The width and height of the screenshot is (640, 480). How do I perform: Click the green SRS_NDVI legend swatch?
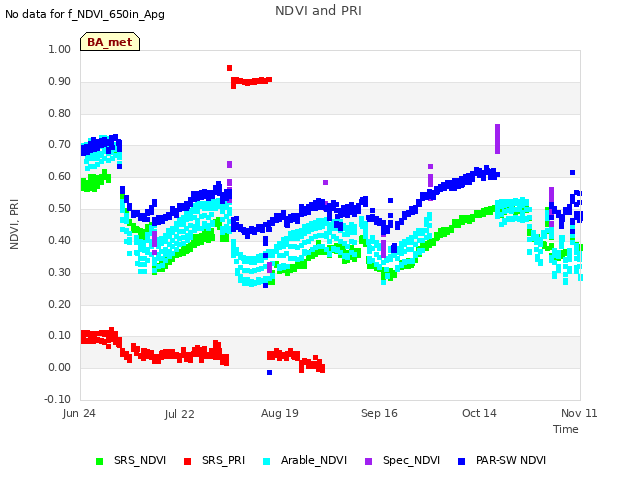99,461
